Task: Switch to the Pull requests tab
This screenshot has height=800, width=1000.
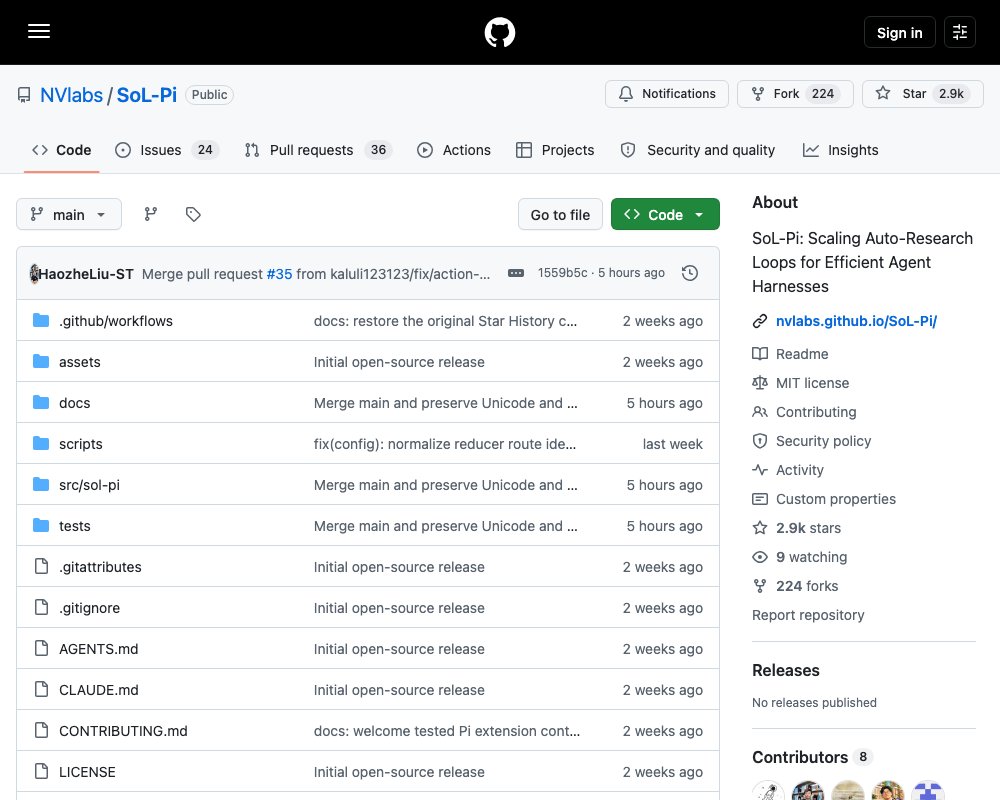Action: [318, 150]
